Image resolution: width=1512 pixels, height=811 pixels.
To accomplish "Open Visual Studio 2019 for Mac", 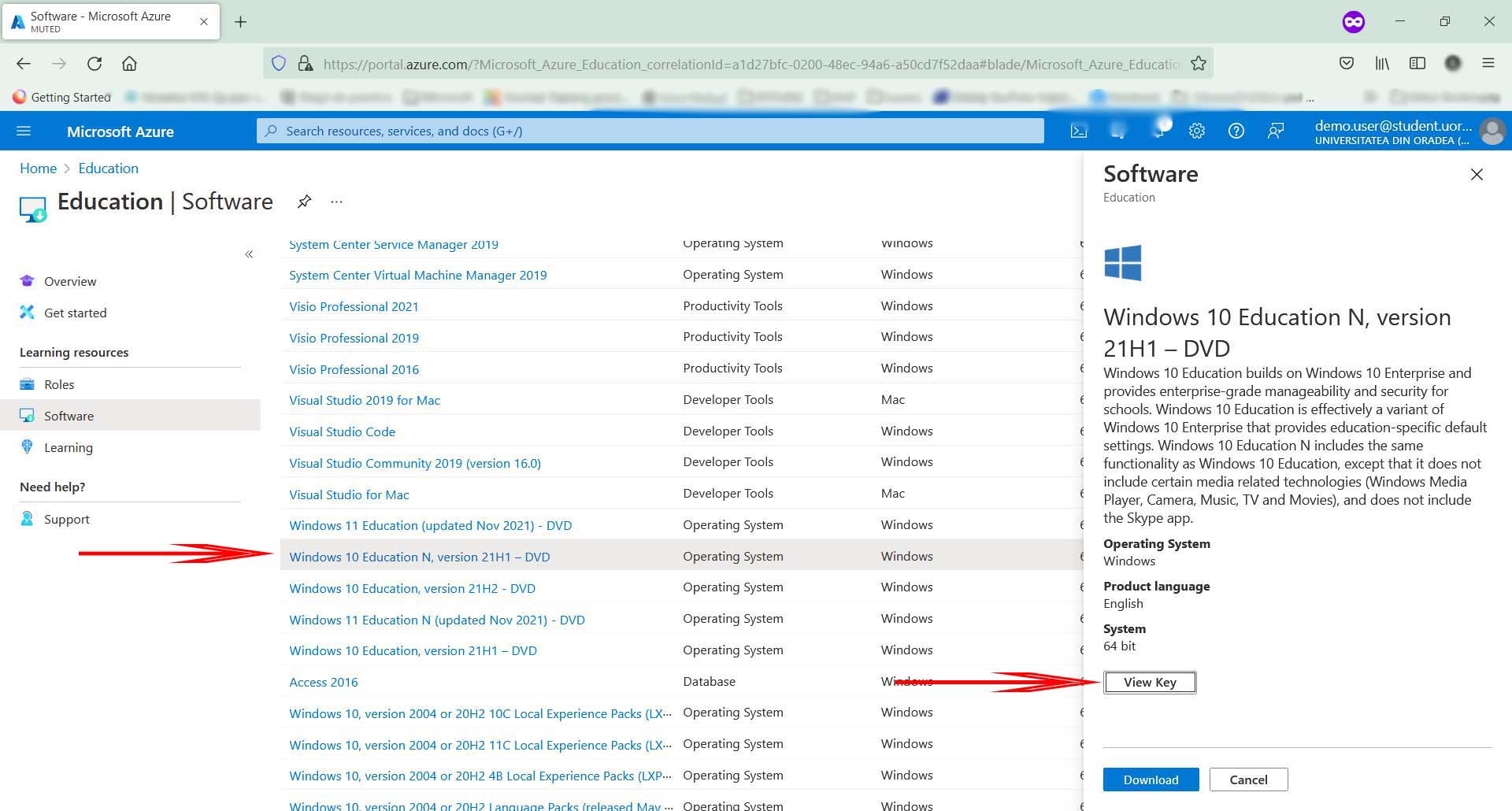I will (365, 400).
